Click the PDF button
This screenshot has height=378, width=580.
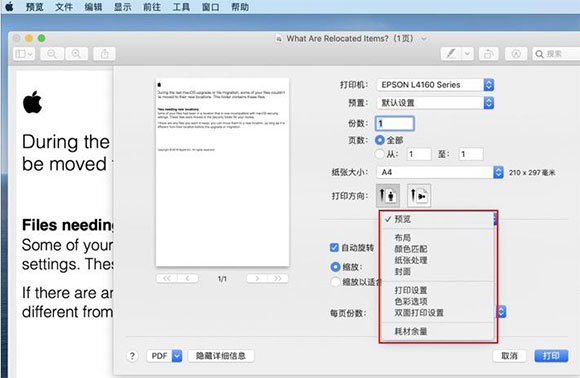(159, 356)
